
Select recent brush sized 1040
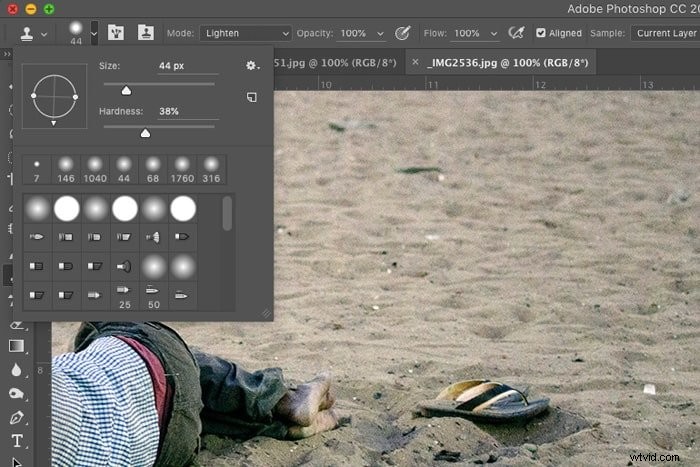tap(95, 170)
